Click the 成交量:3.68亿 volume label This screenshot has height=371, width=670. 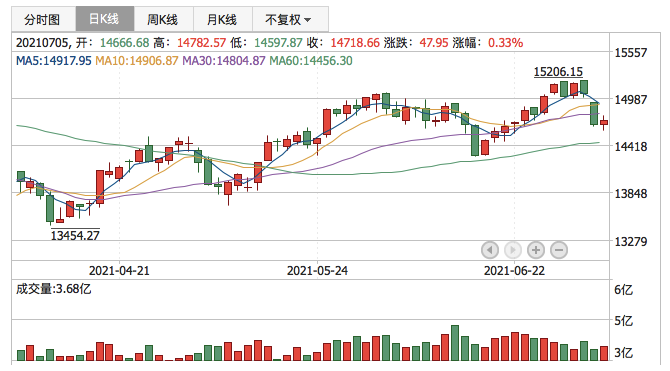tap(53, 289)
